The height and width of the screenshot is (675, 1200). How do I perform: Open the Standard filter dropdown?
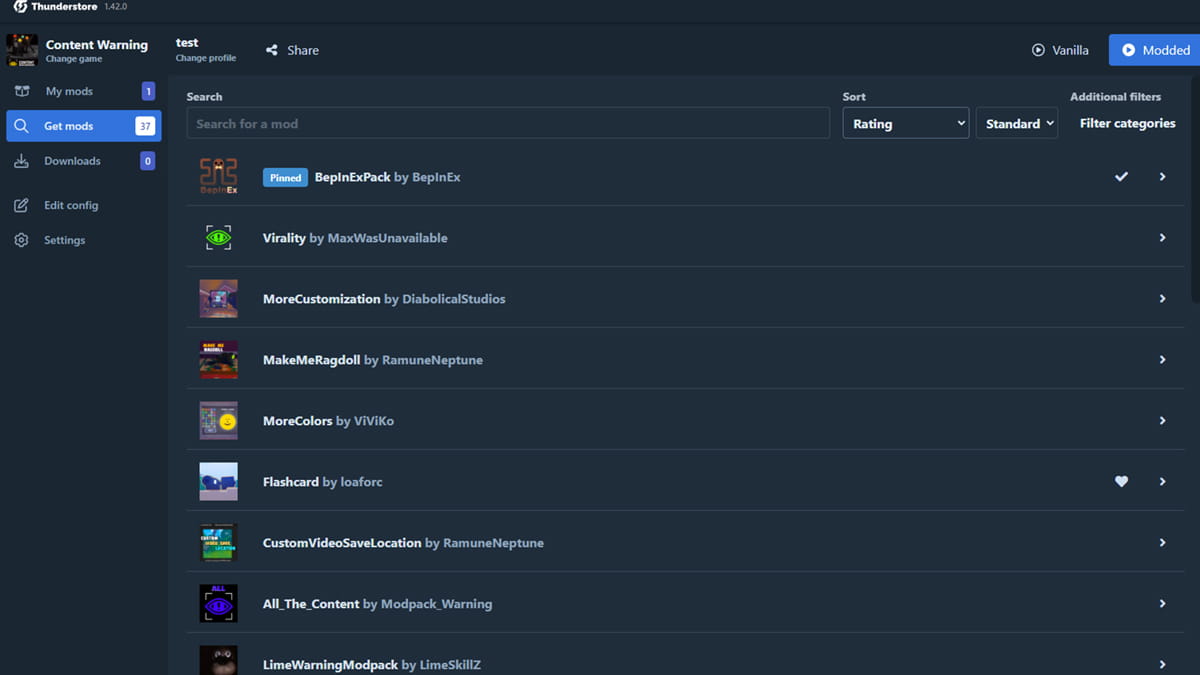click(1016, 123)
